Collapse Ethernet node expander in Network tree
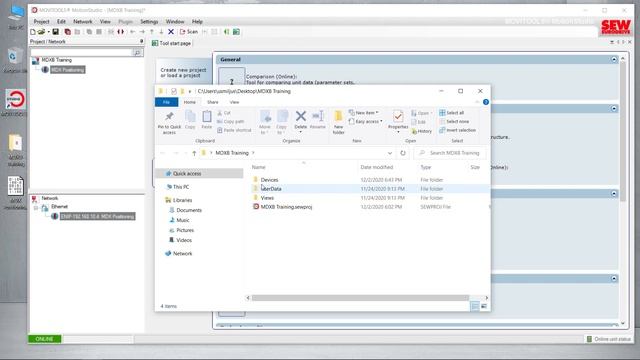Screen dimensions: 640x360 [36, 208]
